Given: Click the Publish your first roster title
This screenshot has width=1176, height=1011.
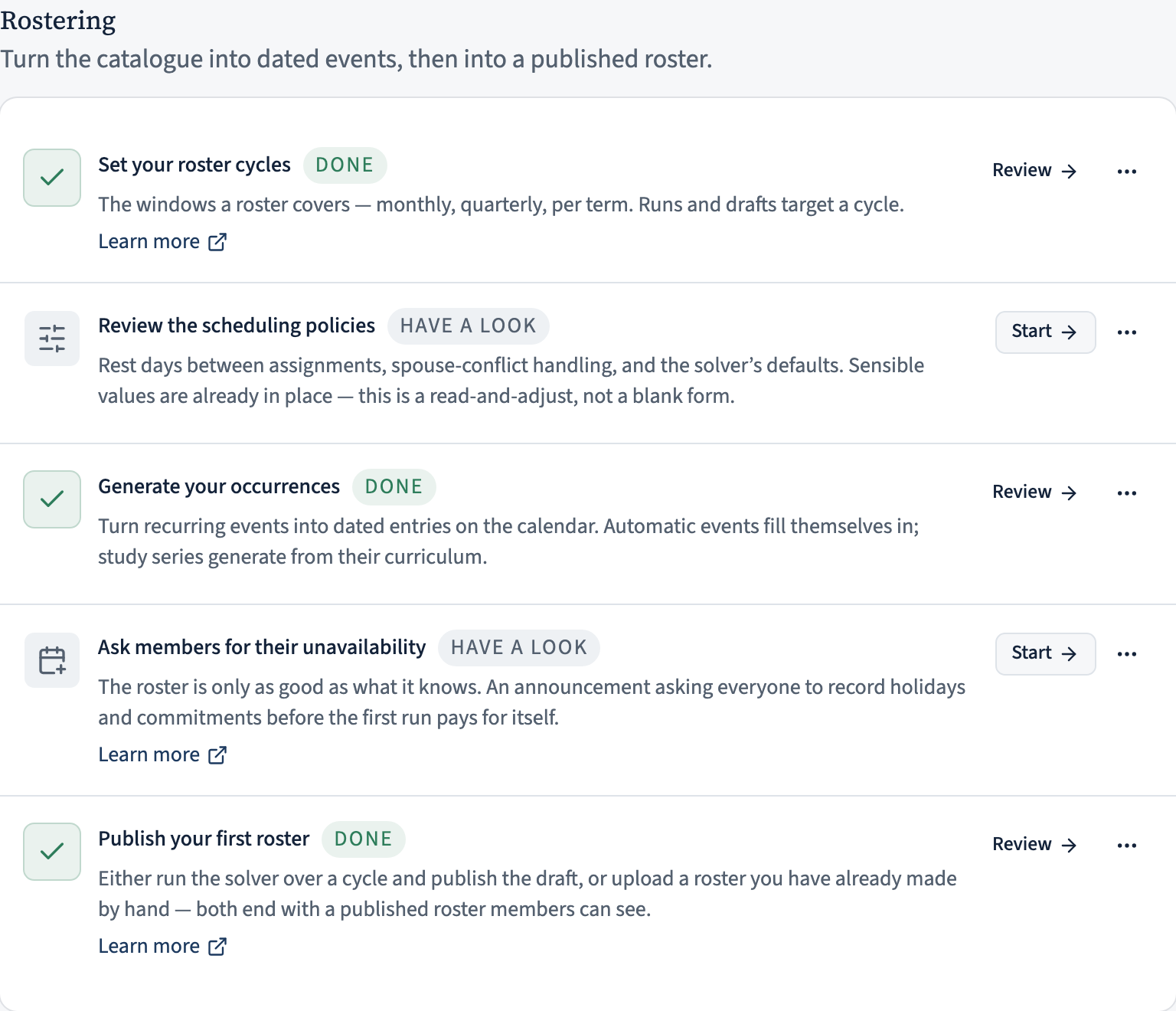Looking at the screenshot, I should [x=204, y=839].
